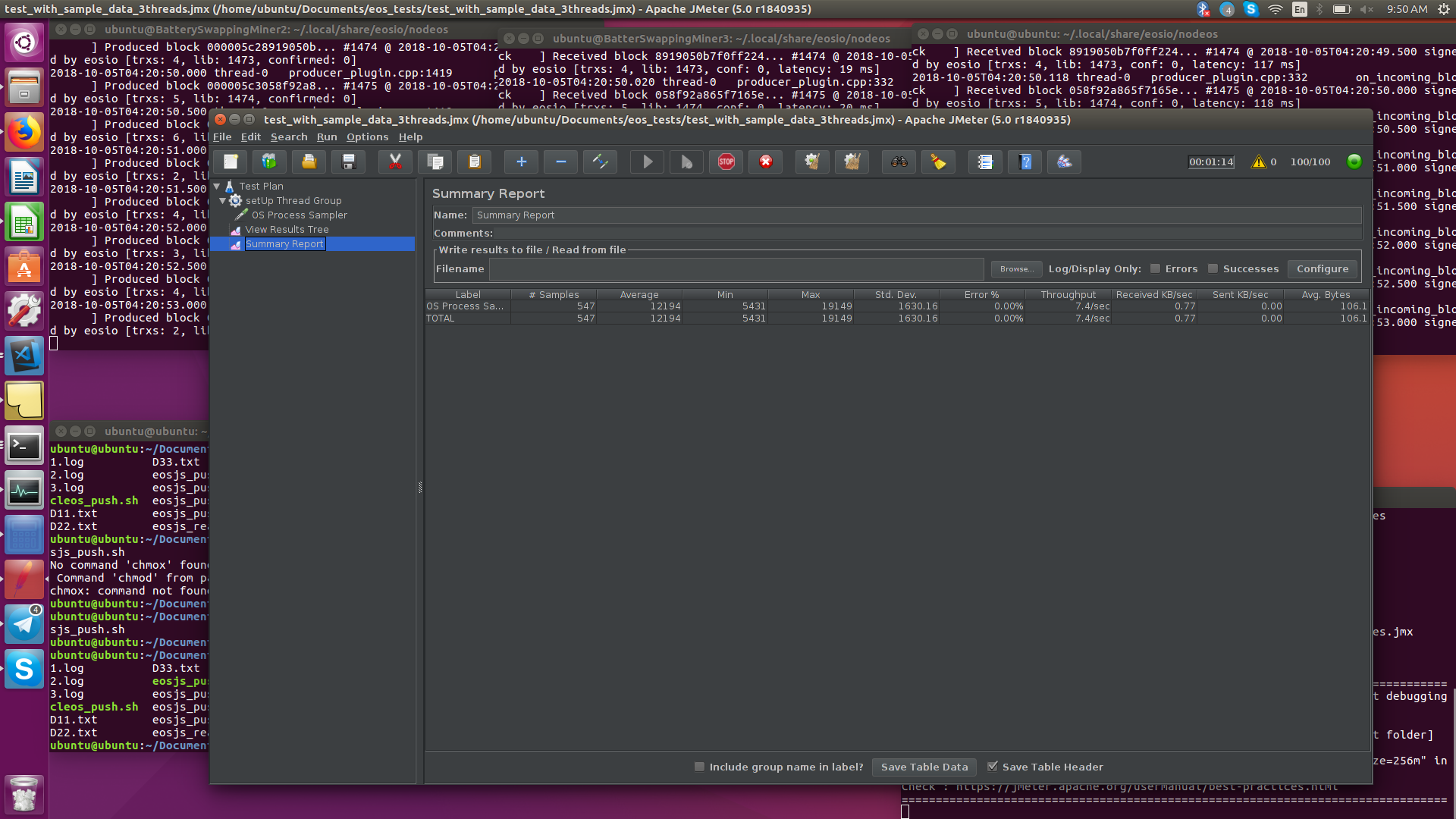1456x819 pixels.
Task: Click the Shutdown red X icon
Action: coord(766,162)
